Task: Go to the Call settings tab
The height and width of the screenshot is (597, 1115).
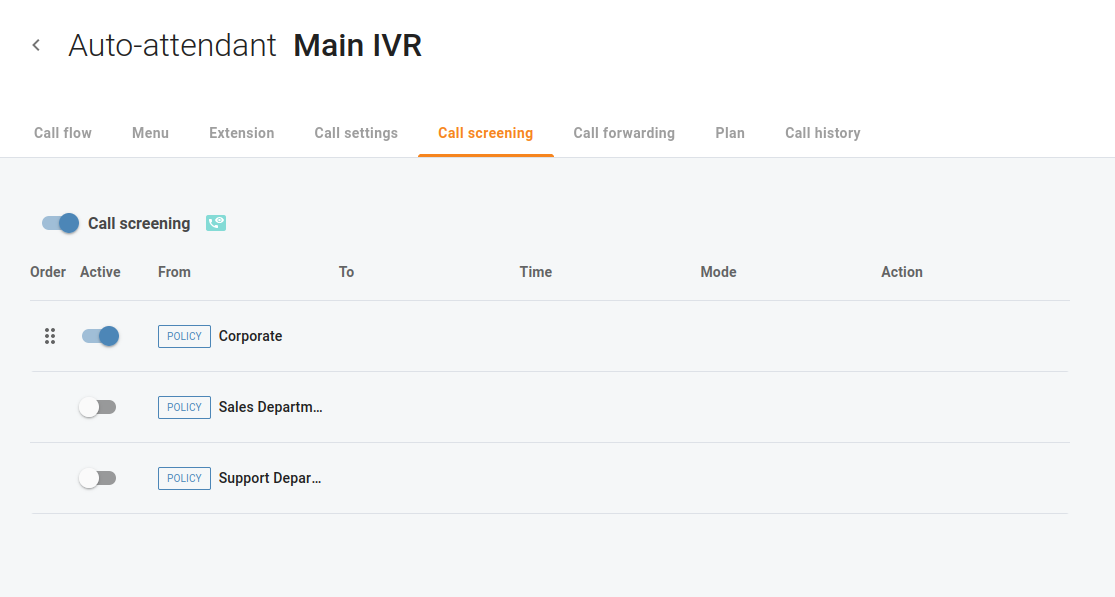Action: click(356, 133)
